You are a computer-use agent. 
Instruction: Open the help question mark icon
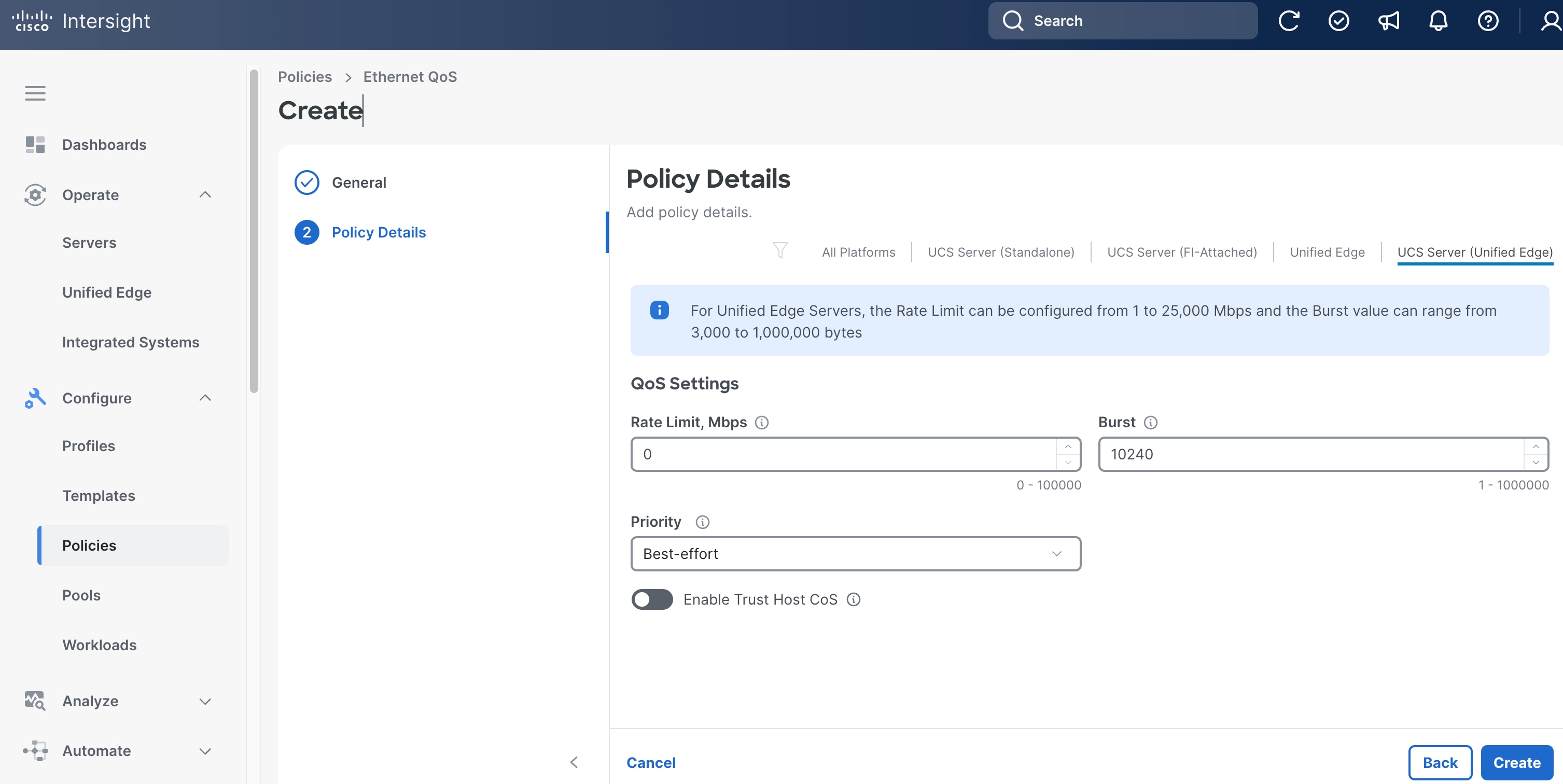[x=1488, y=21]
